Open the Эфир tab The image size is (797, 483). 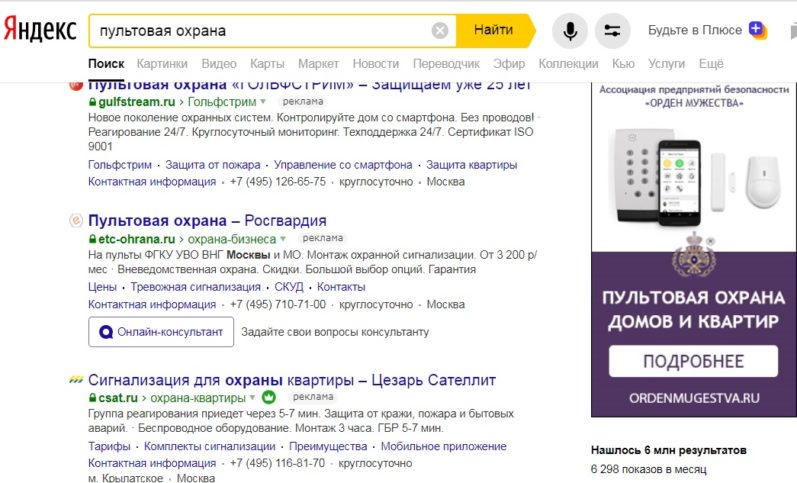509,64
